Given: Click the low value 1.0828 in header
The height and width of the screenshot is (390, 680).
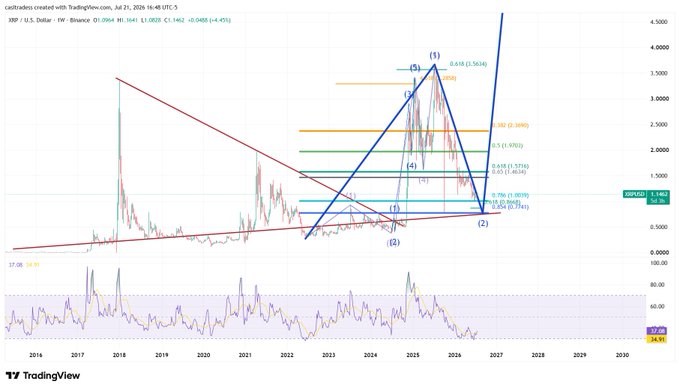Looking at the screenshot, I should point(154,20).
